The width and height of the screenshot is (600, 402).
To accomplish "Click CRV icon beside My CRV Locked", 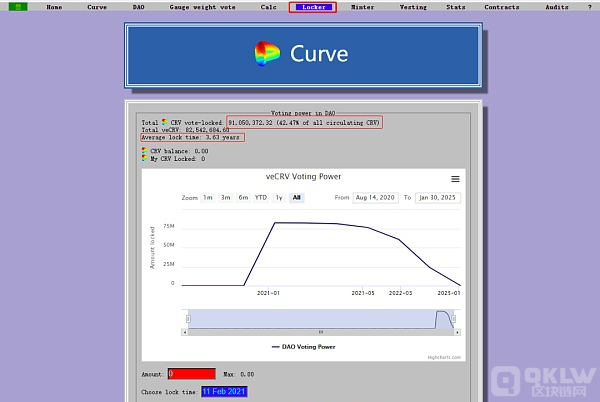I will click(145, 158).
